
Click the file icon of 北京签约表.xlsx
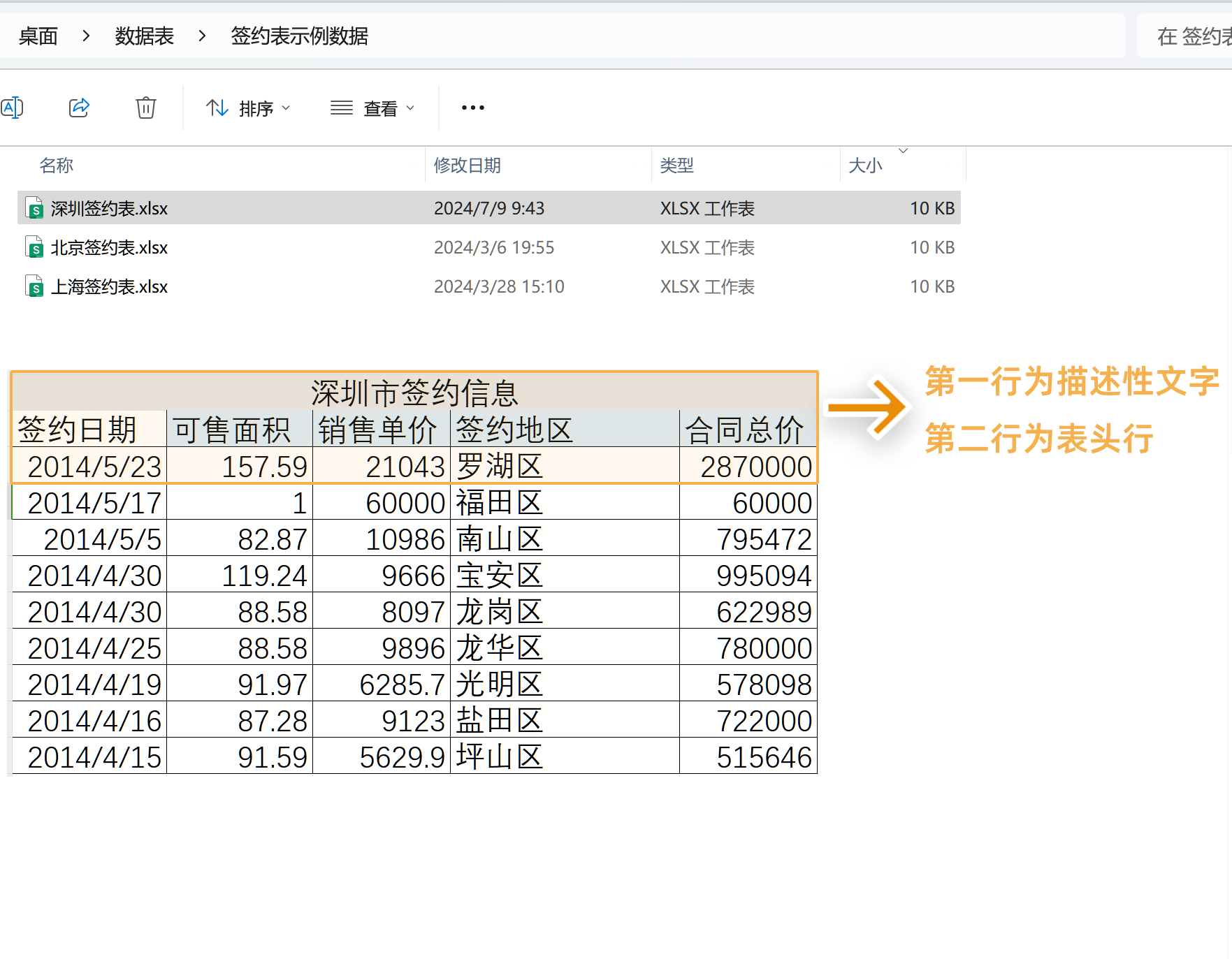click(x=34, y=247)
